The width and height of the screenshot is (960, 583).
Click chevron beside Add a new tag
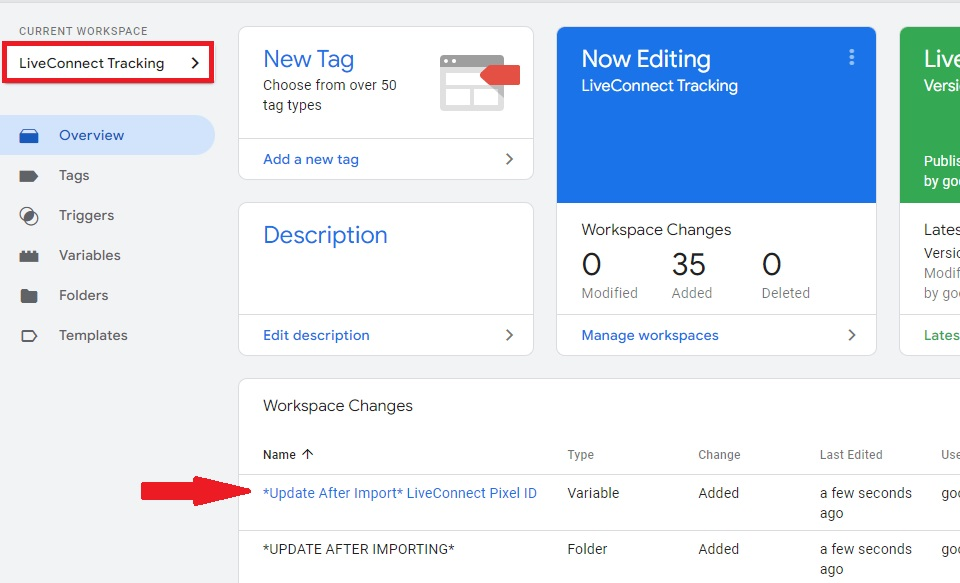point(509,159)
